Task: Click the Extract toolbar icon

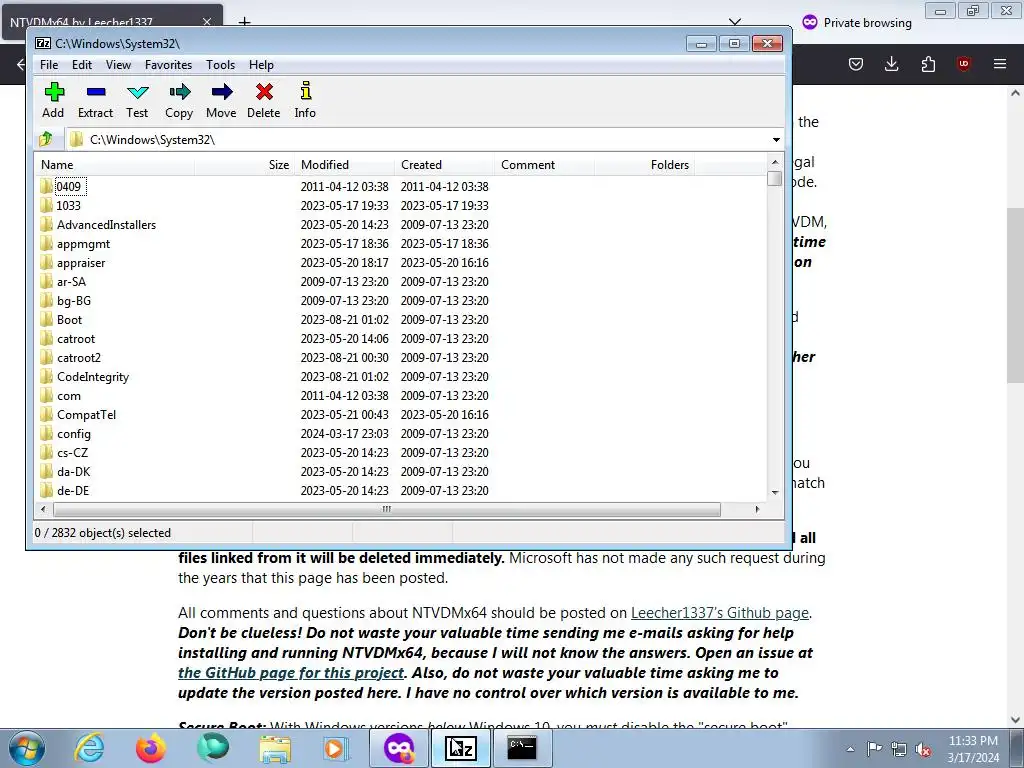Action: point(95,100)
